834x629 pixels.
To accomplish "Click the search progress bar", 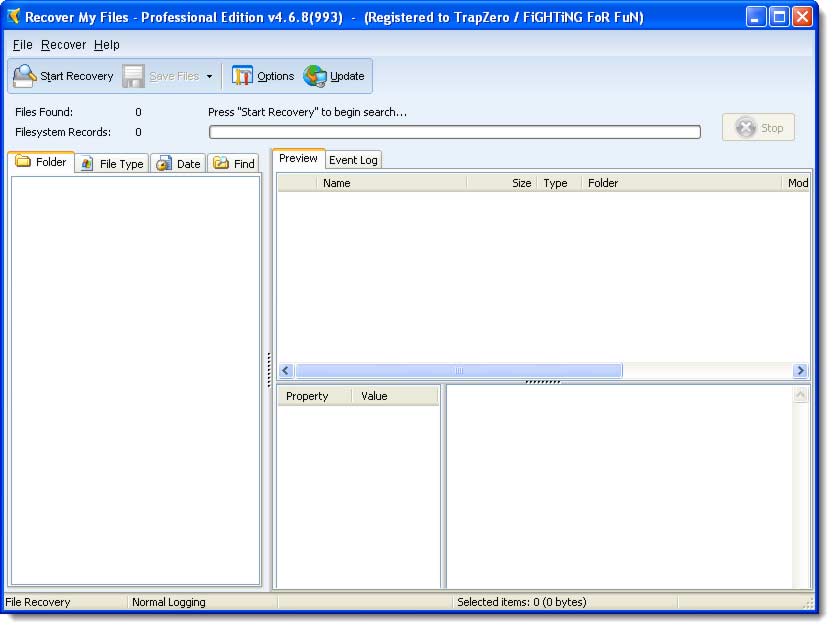I will pyautogui.click(x=455, y=132).
